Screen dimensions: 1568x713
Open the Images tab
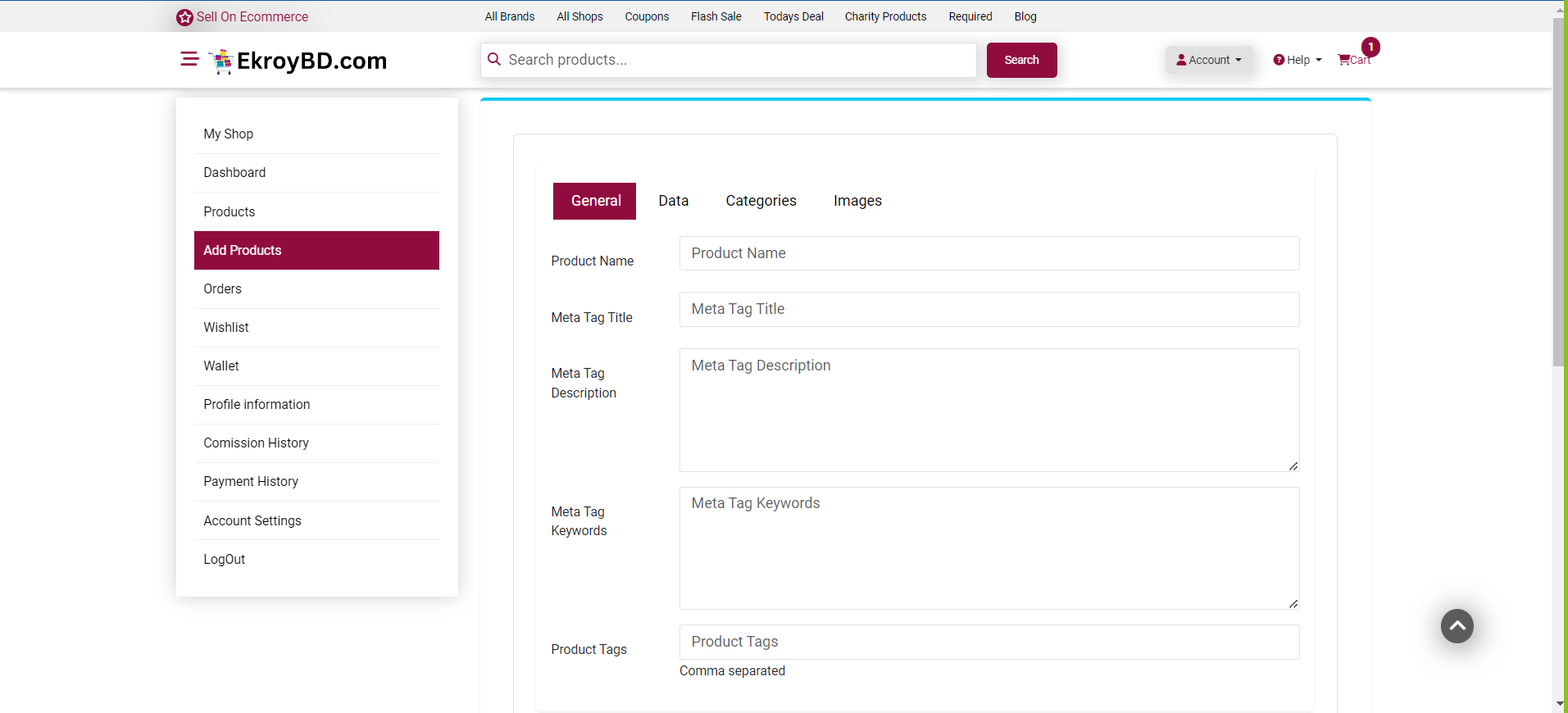[x=857, y=201]
